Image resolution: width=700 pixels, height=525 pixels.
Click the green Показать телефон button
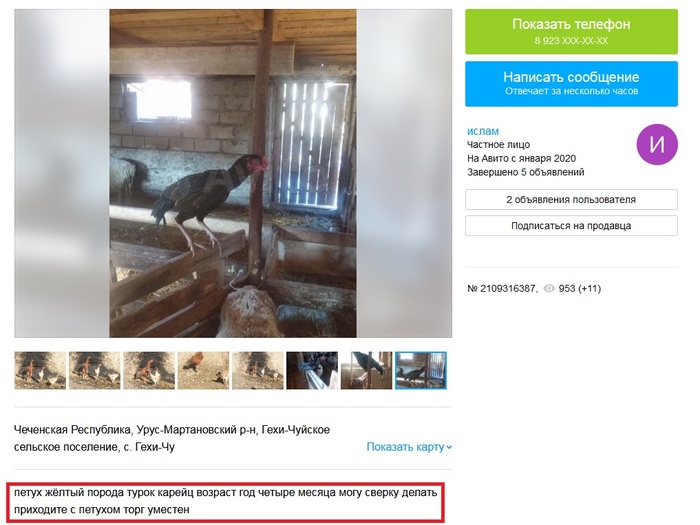571,32
